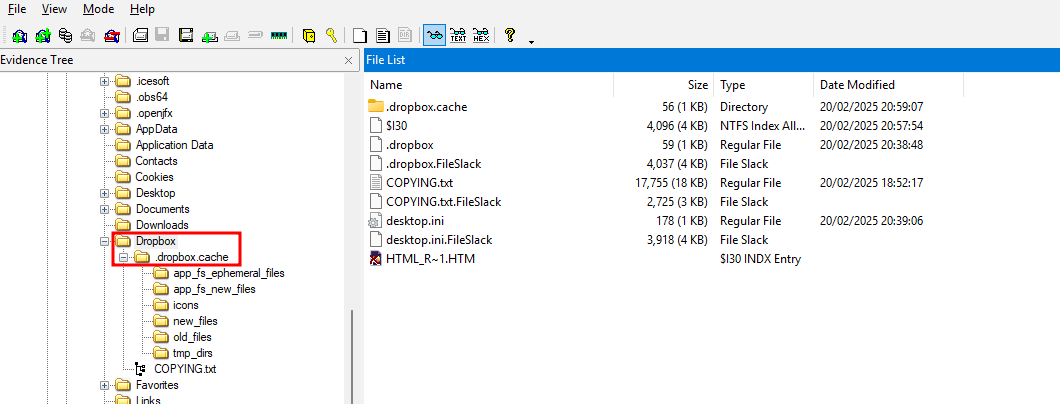Image resolution: width=1060 pixels, height=404 pixels.
Task: Select the old_files folder in tree
Action: point(193,337)
